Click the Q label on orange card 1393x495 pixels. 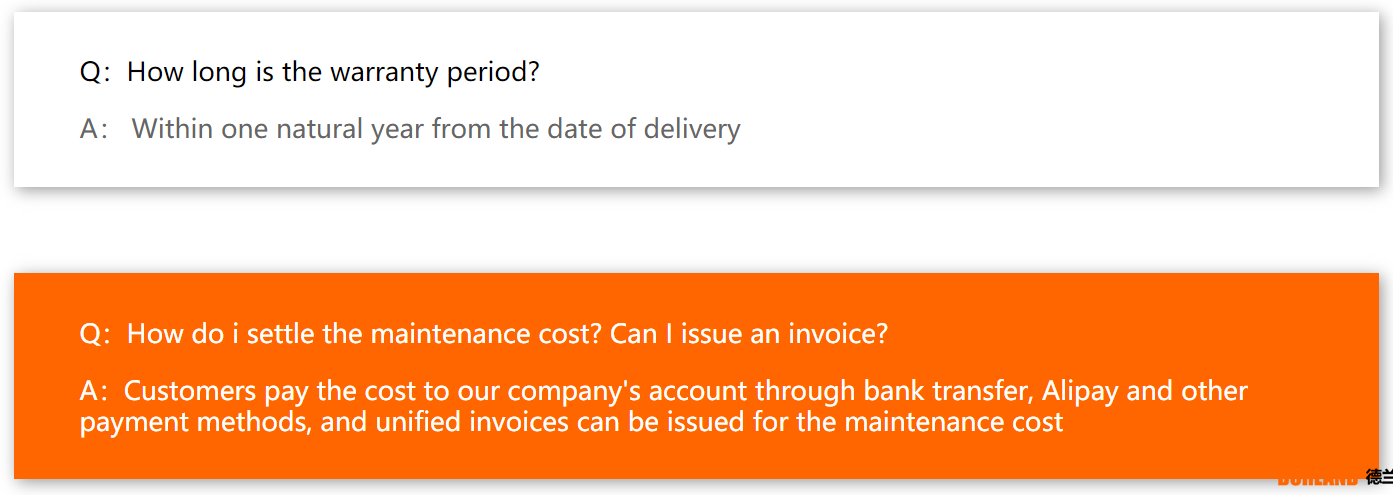[91, 334]
